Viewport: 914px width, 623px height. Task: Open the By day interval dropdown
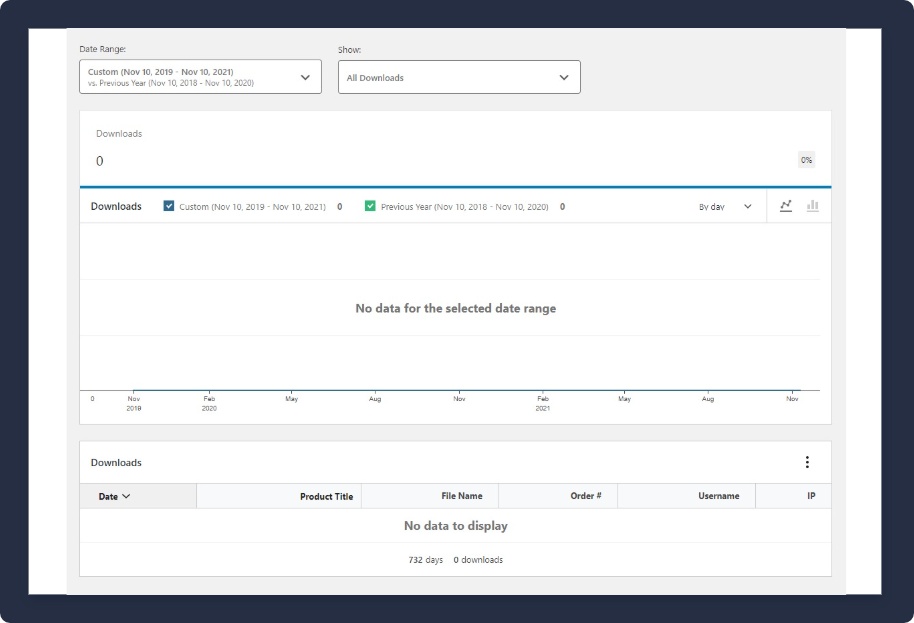725,207
